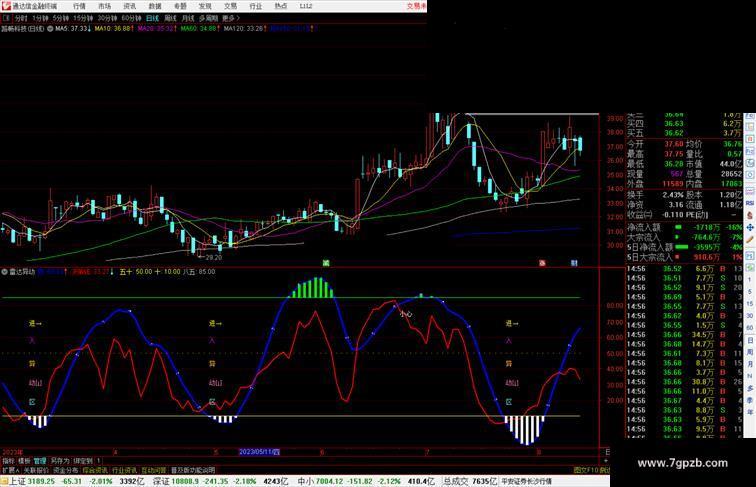Click the 上证 index in status bar

click(18, 481)
